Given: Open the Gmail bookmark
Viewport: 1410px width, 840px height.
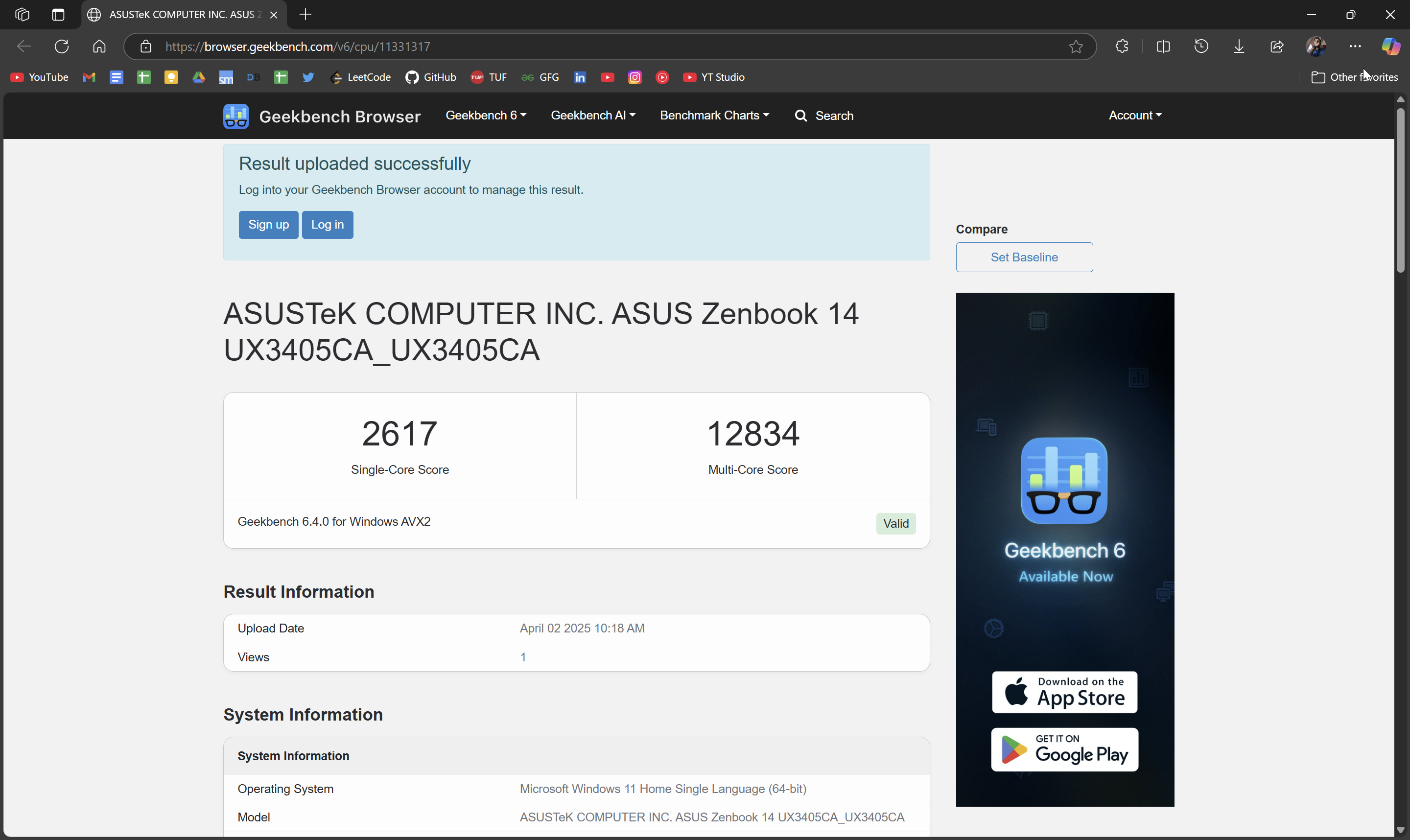Looking at the screenshot, I should pos(89,77).
